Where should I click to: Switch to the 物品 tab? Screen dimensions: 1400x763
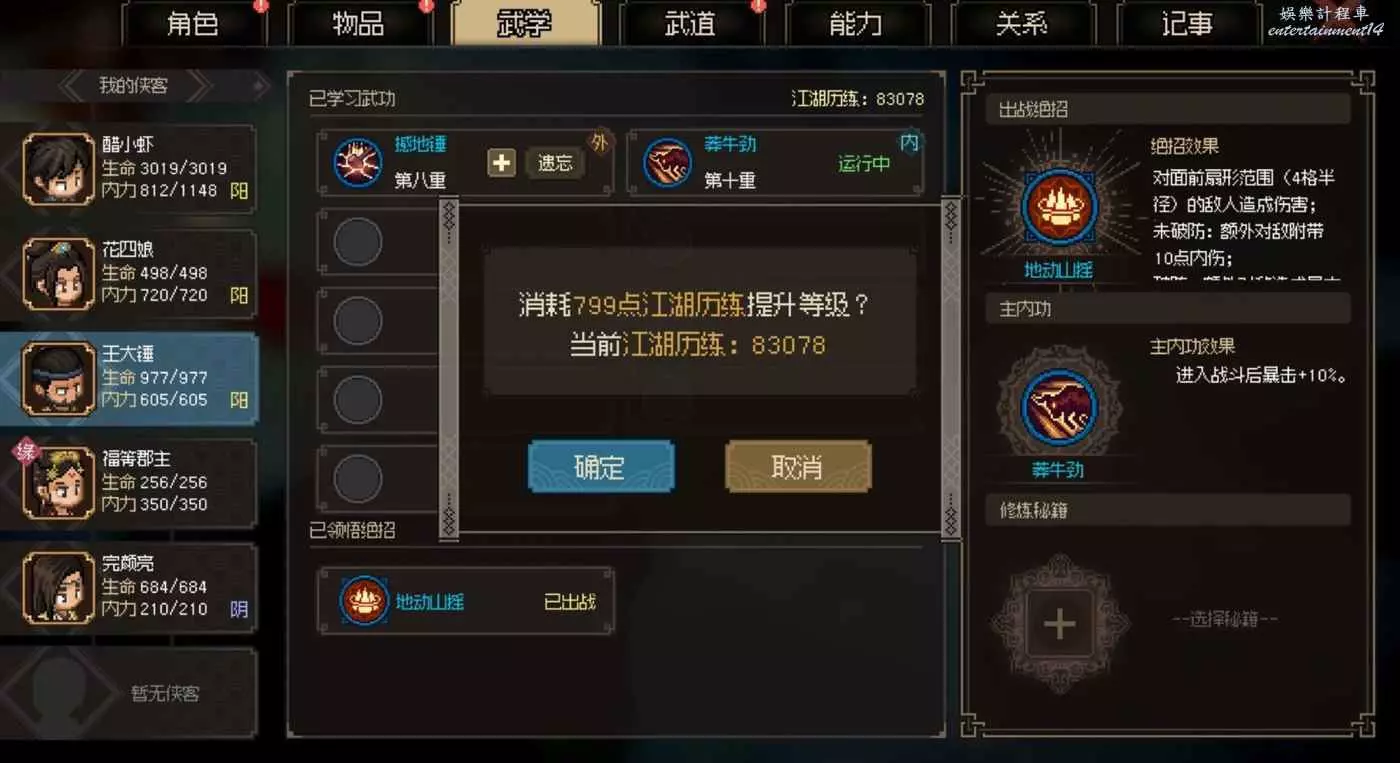coord(359,23)
